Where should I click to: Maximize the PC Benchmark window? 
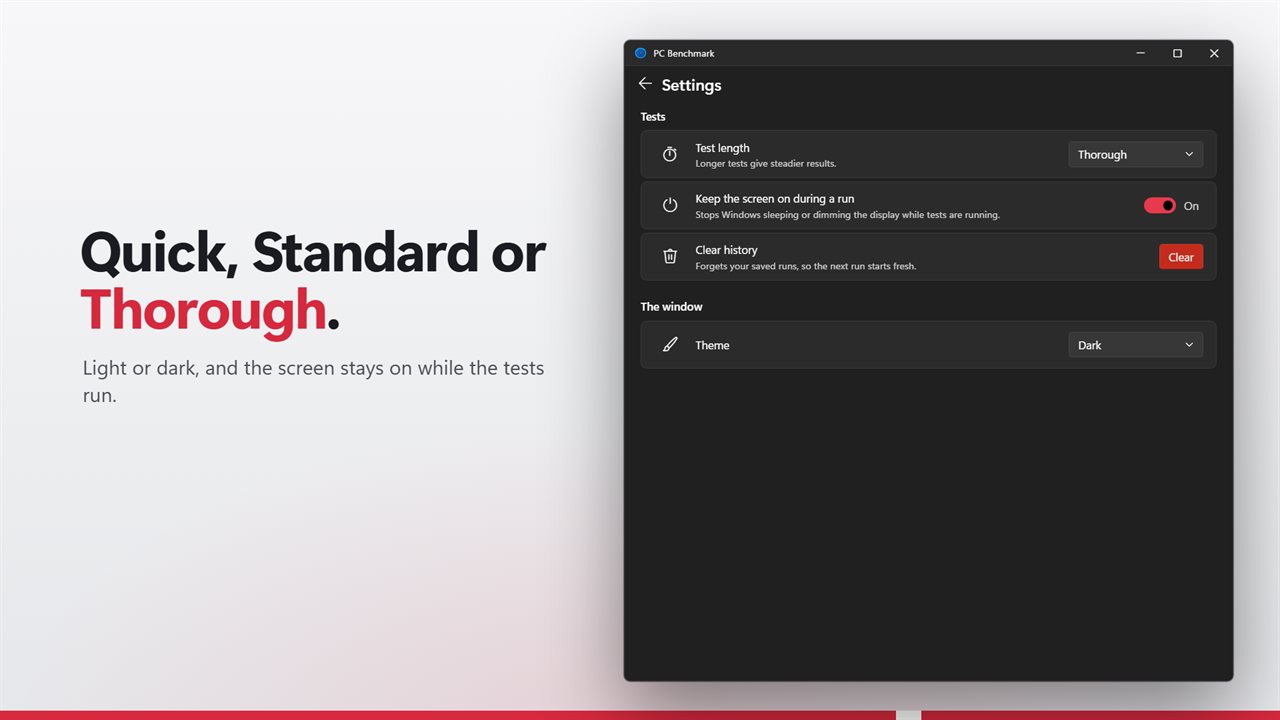click(1177, 53)
